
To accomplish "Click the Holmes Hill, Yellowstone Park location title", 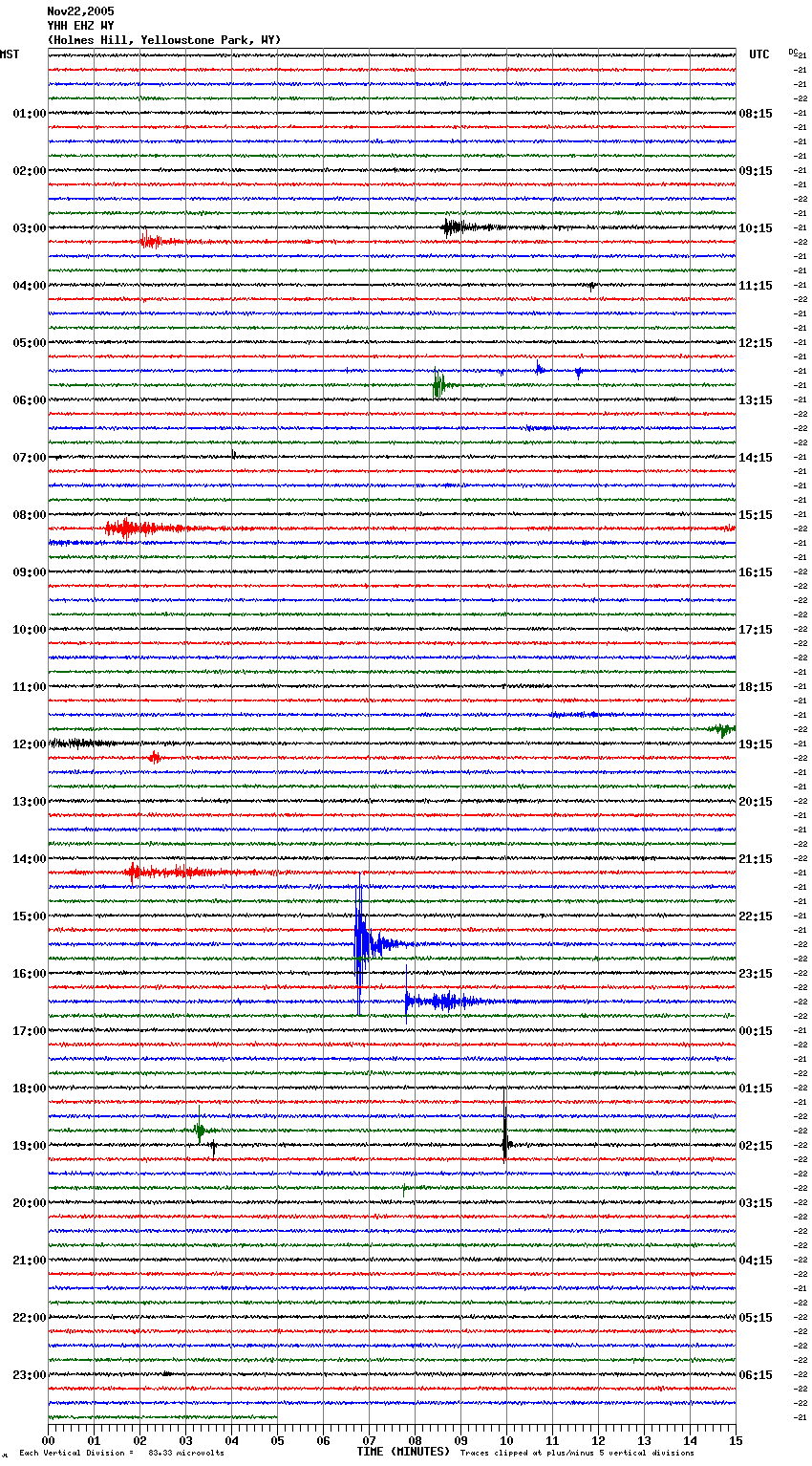I will point(164,40).
